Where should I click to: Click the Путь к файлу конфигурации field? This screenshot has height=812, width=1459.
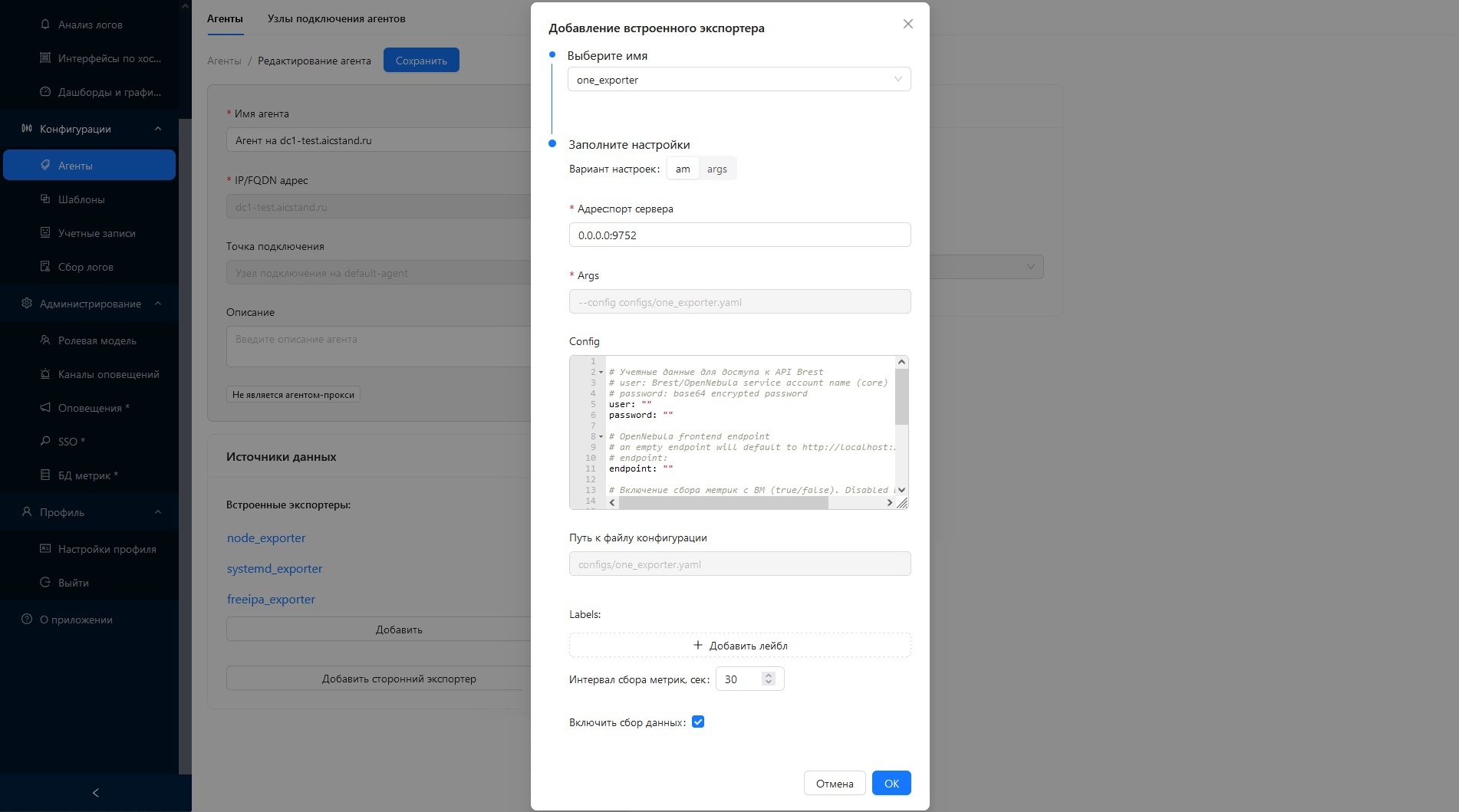point(739,564)
